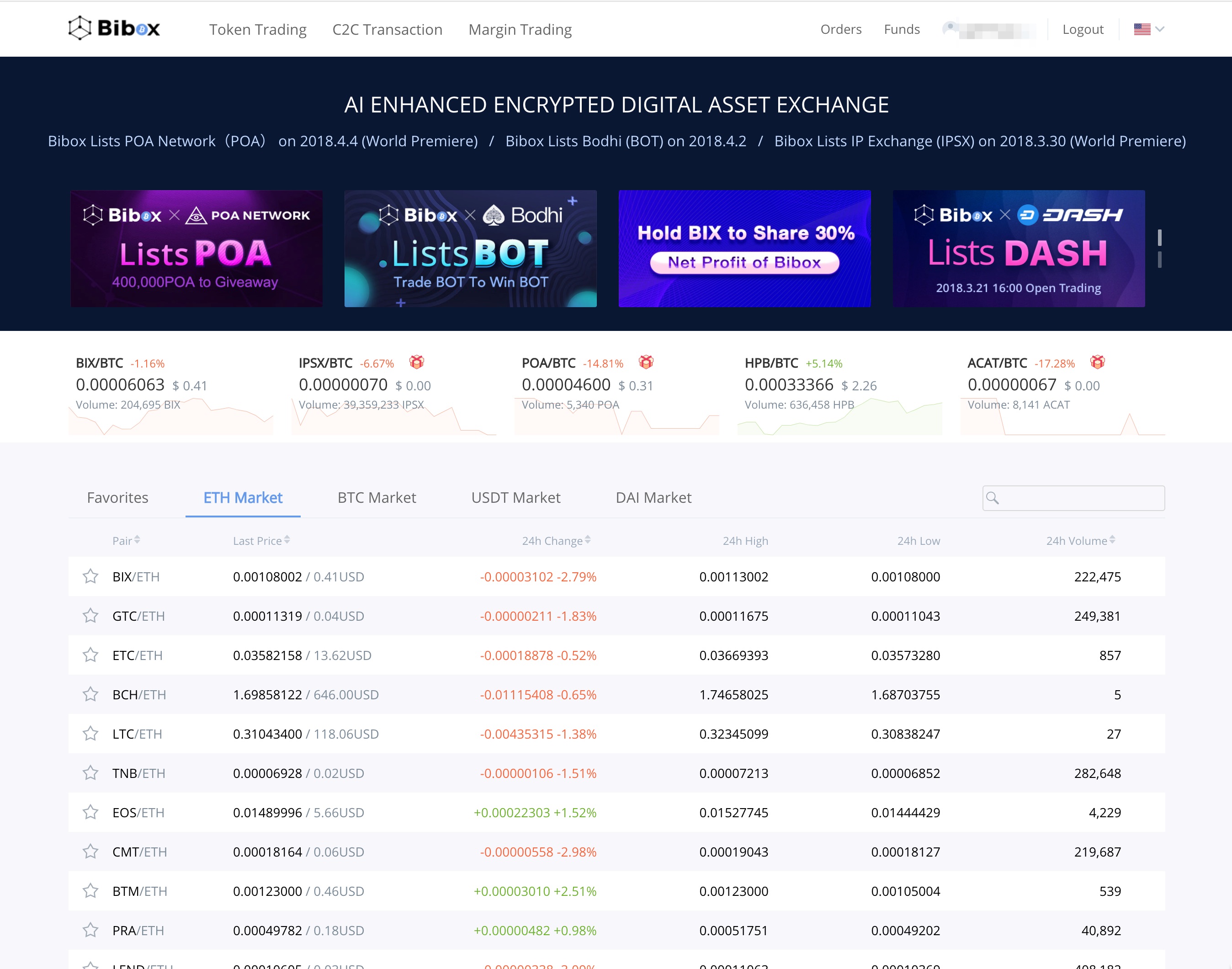
Task: Go to Orders
Action: pyautogui.click(x=841, y=29)
